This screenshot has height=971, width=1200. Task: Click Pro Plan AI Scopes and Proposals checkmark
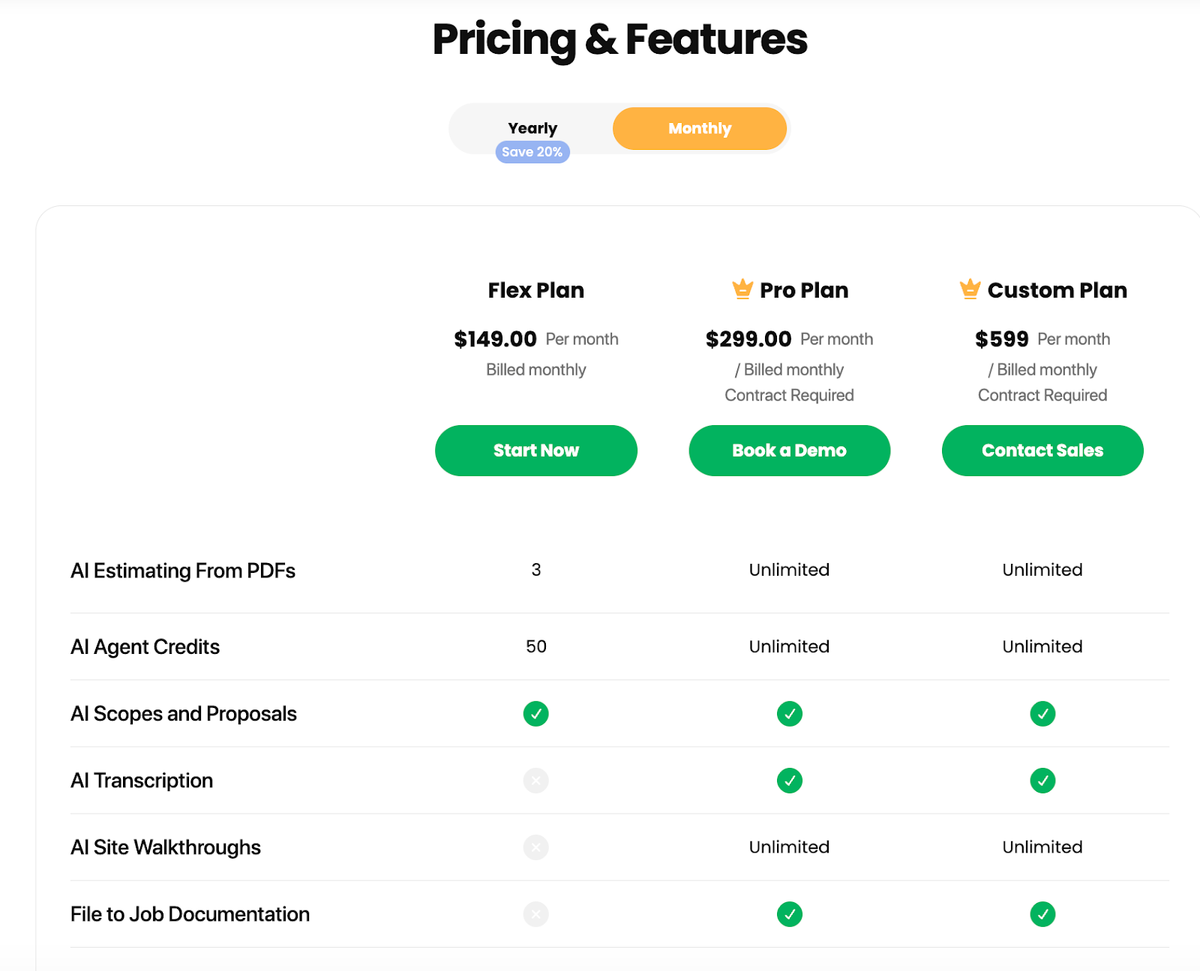click(x=790, y=714)
